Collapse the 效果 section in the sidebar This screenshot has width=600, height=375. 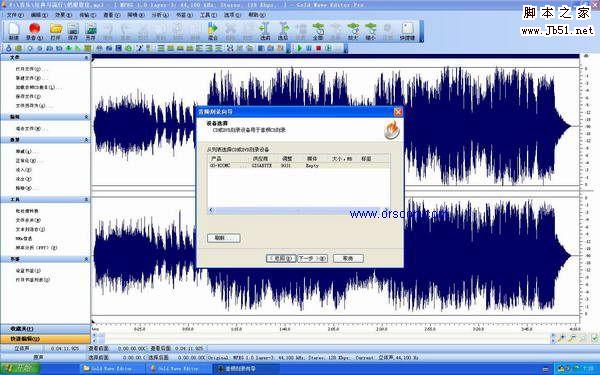[x=86, y=140]
